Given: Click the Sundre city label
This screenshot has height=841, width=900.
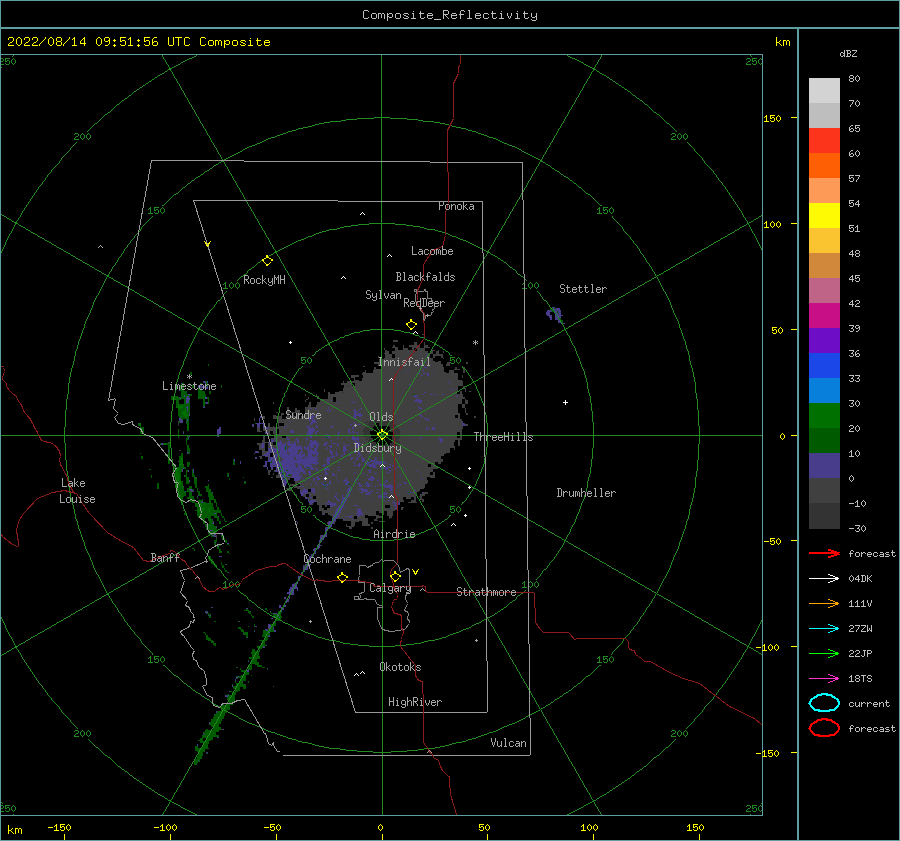Looking at the screenshot, I should [303, 414].
